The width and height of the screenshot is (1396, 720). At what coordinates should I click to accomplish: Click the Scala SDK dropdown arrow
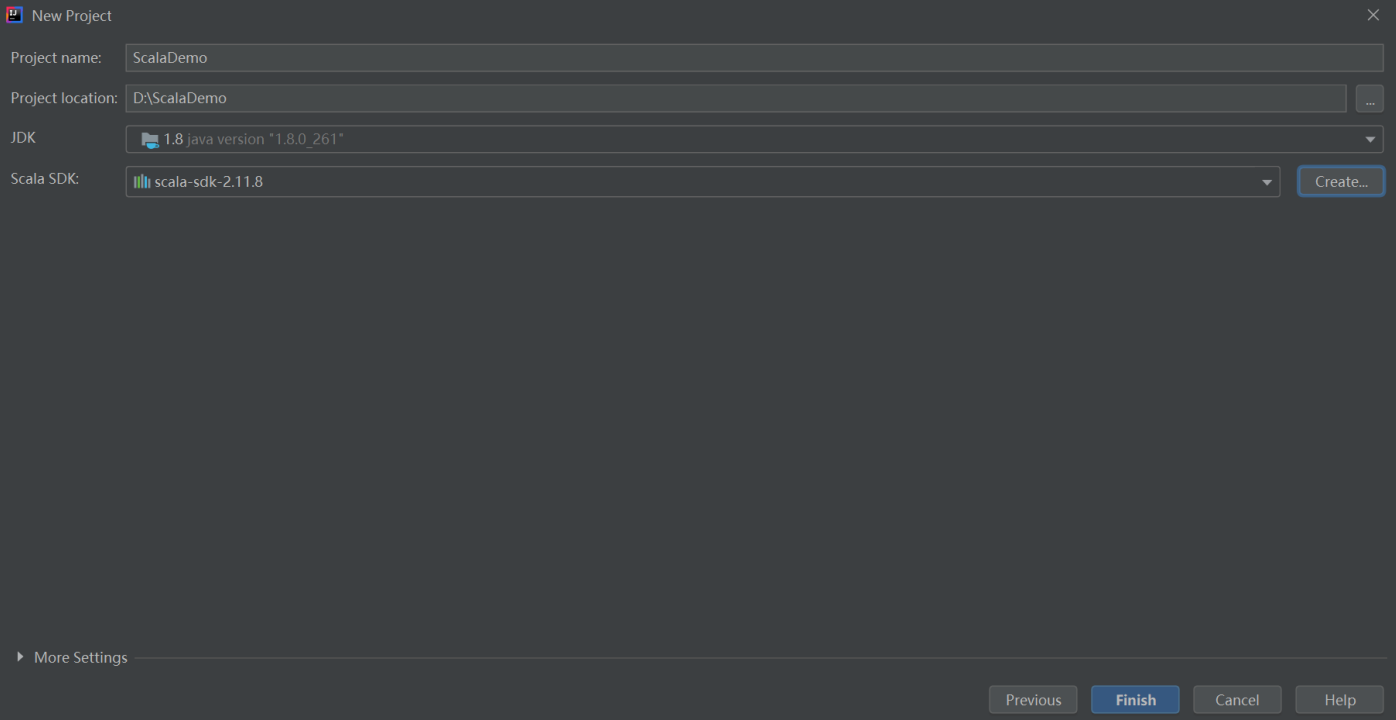click(1267, 182)
